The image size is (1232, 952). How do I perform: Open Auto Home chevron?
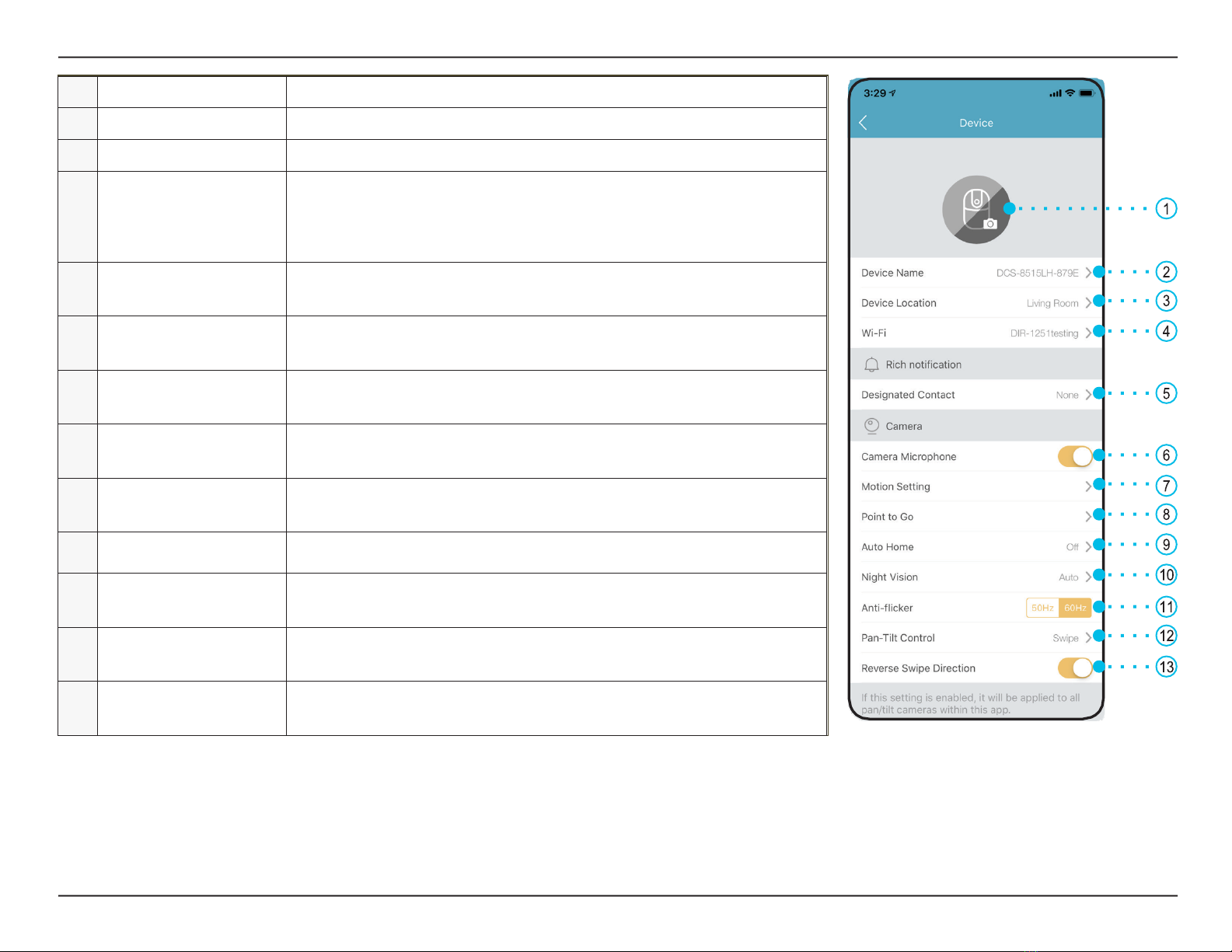pos(1088,547)
